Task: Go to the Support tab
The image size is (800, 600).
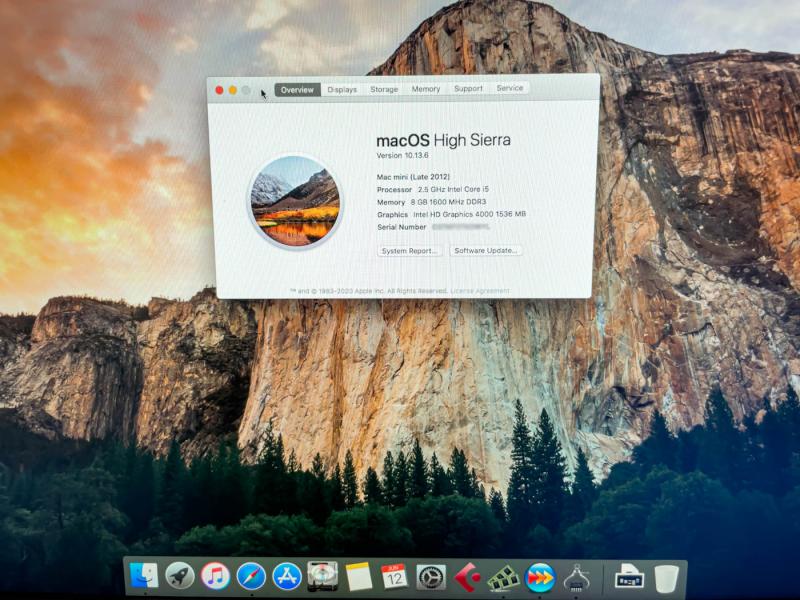Action: click(468, 88)
